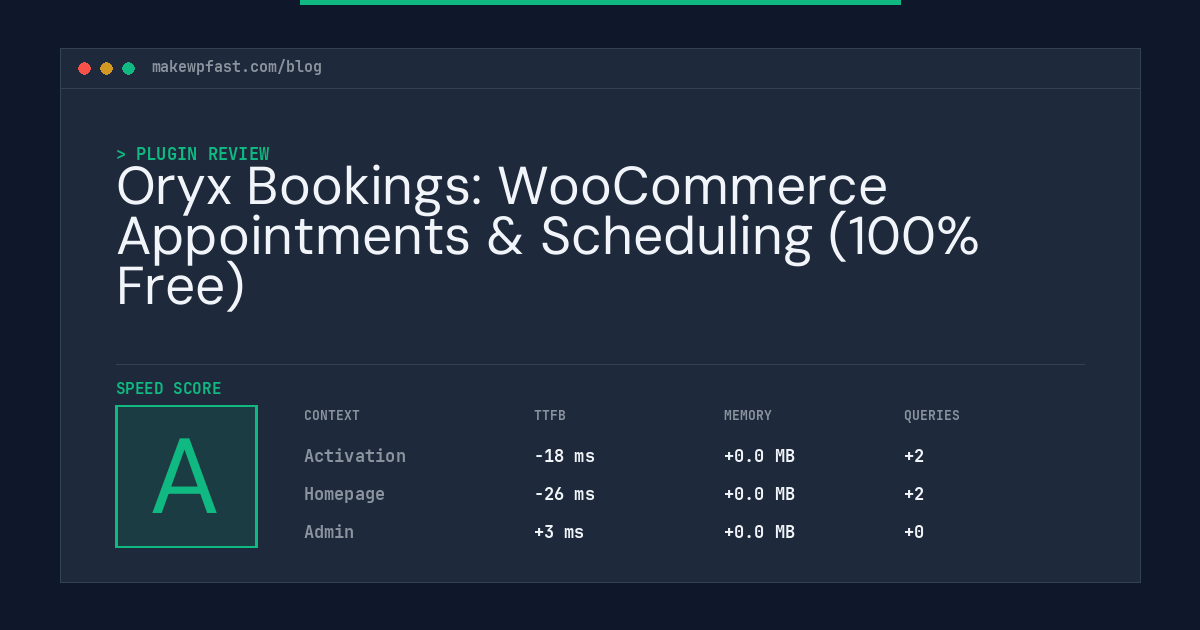Click the '-26 ms' TTFB value

pyautogui.click(x=564, y=494)
